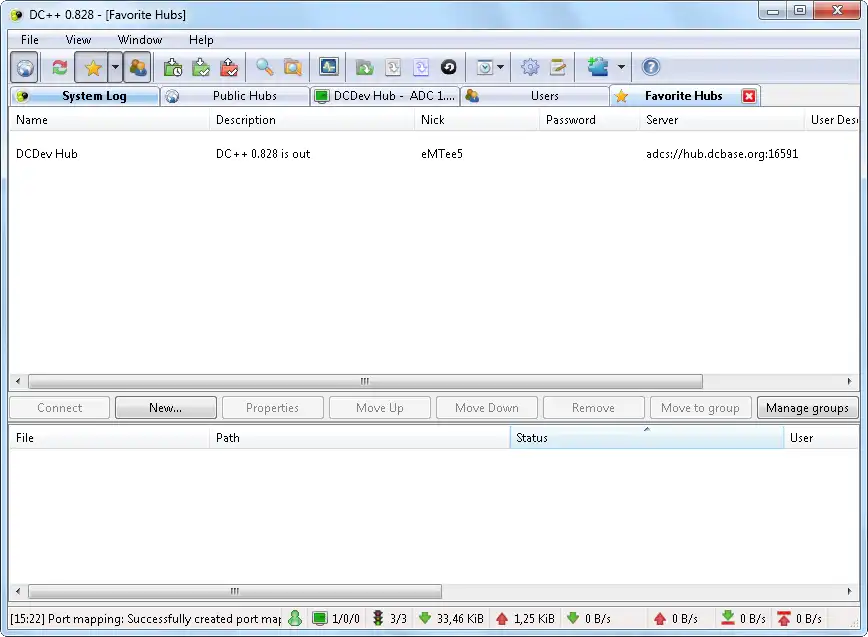Sort by the Server column header
Image resolution: width=868 pixels, height=637 pixels.
click(x=721, y=120)
